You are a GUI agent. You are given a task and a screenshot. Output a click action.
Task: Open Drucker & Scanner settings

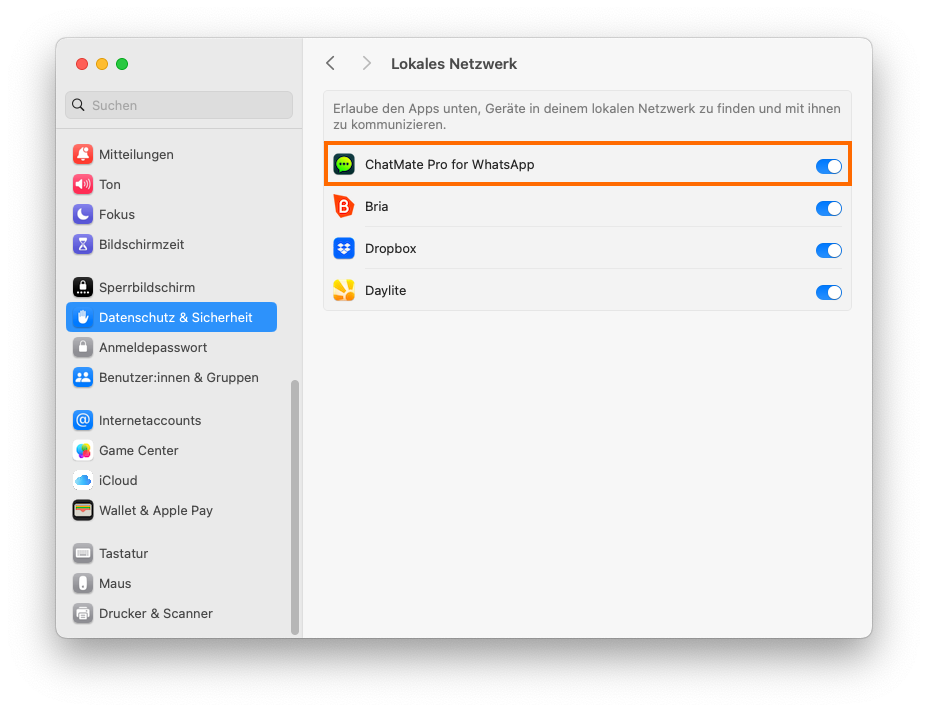[x=172, y=613]
